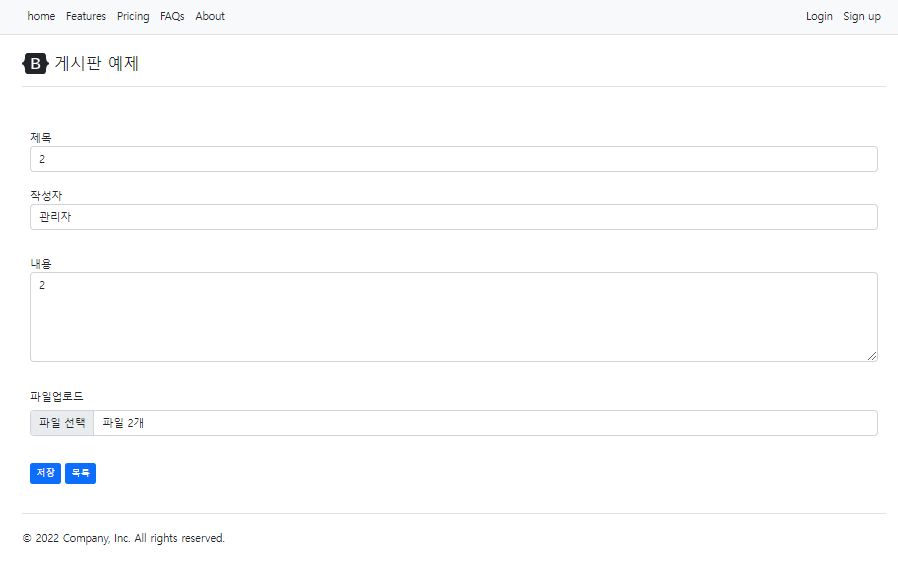Click the 저장 save button
Viewport: 898px width, 563px height.
45,473
